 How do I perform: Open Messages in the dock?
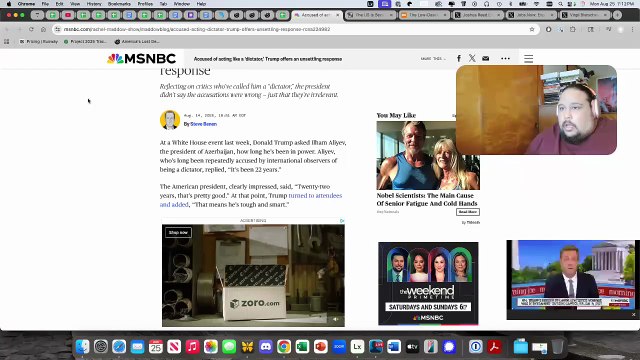(x=229, y=347)
